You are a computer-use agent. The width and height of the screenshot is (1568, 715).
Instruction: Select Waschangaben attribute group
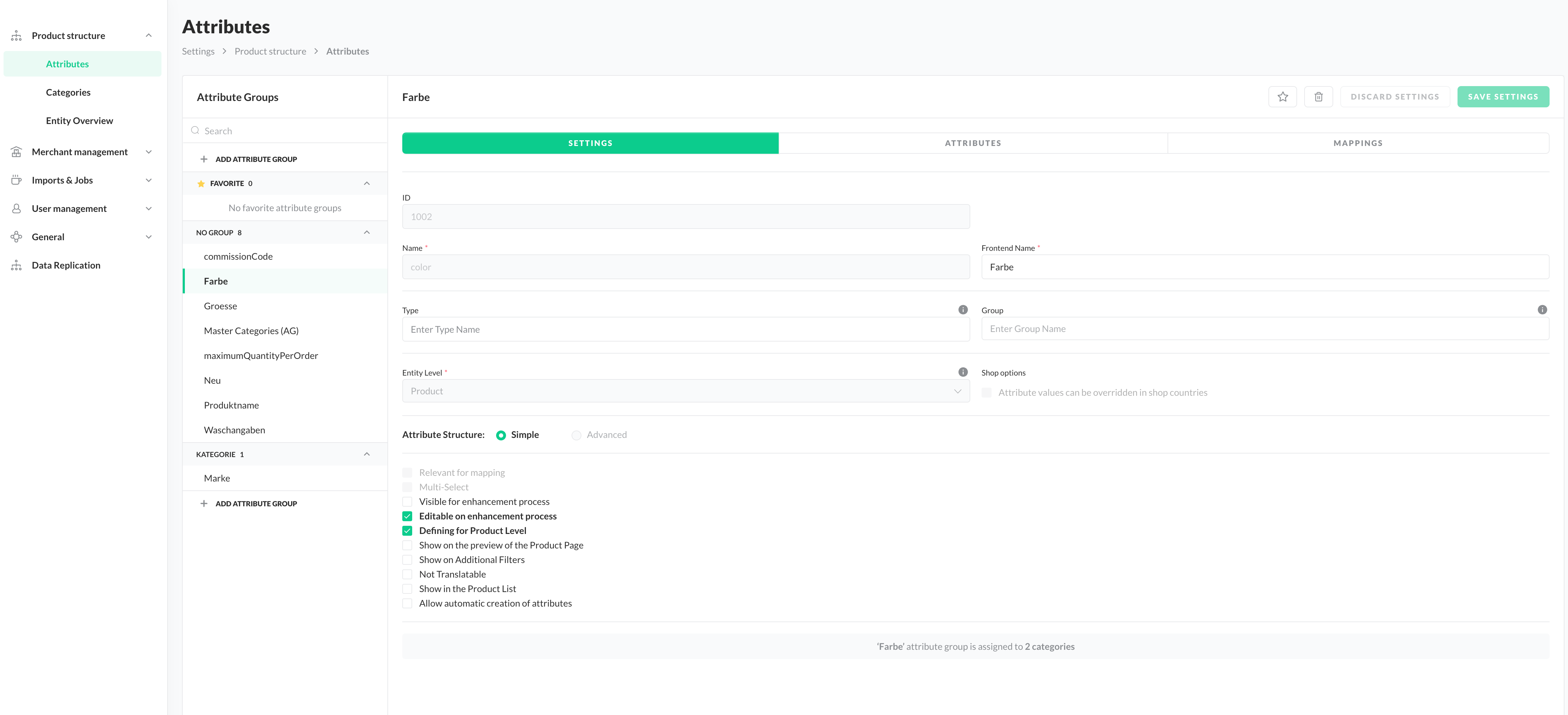[x=234, y=430]
